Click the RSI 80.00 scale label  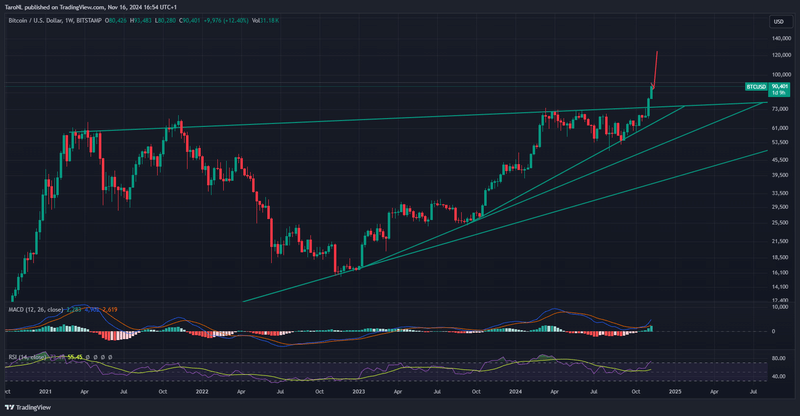[x=779, y=358]
